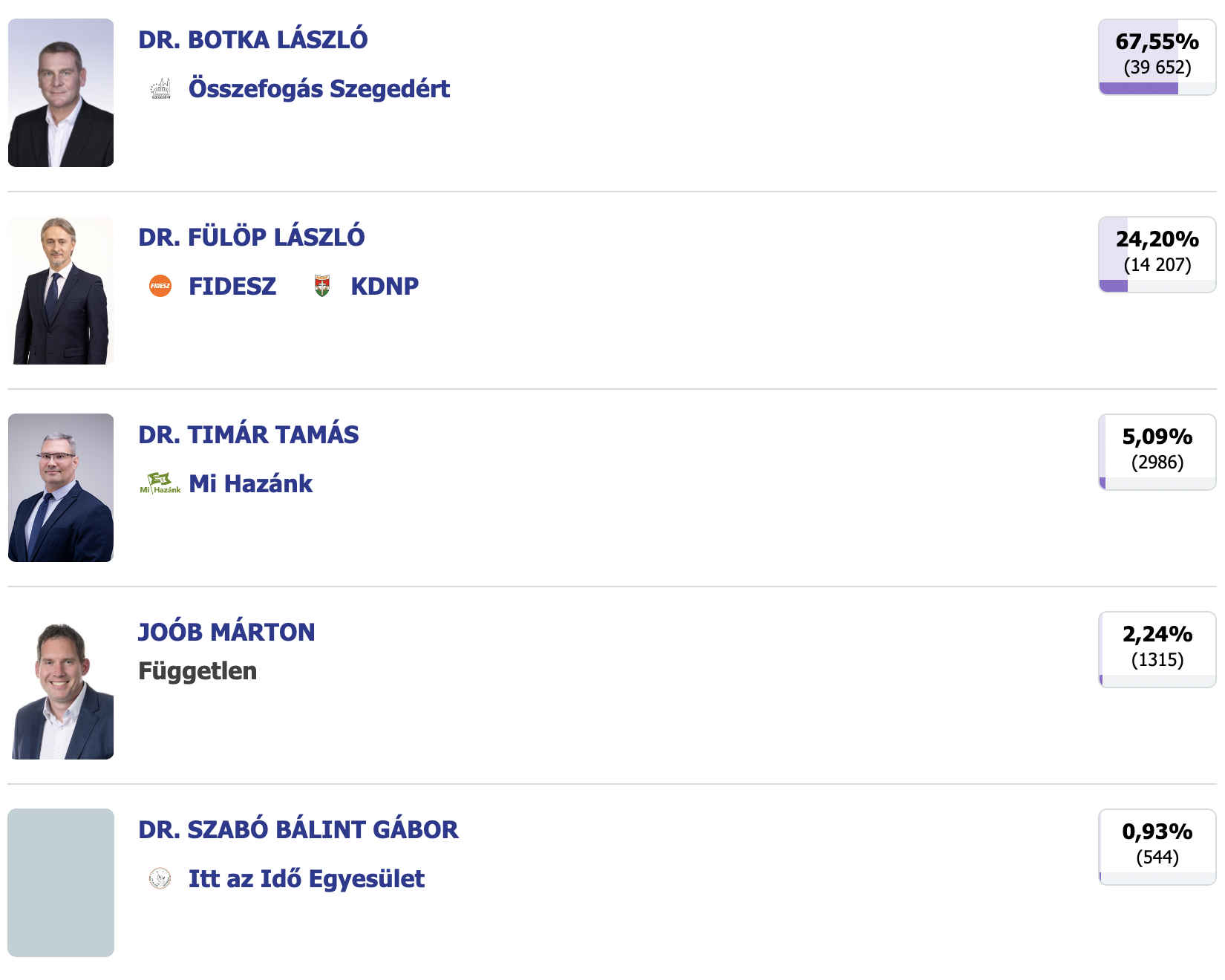Screen dimensions: 1225x980
Task: Open Dr. Timár Tamás's portrait photo
Action: (61, 488)
